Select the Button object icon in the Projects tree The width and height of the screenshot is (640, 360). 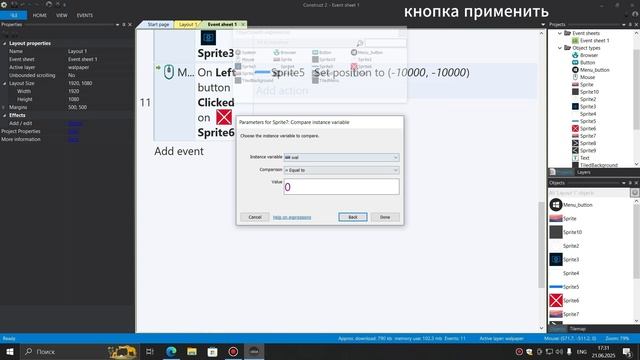[x=575, y=62]
